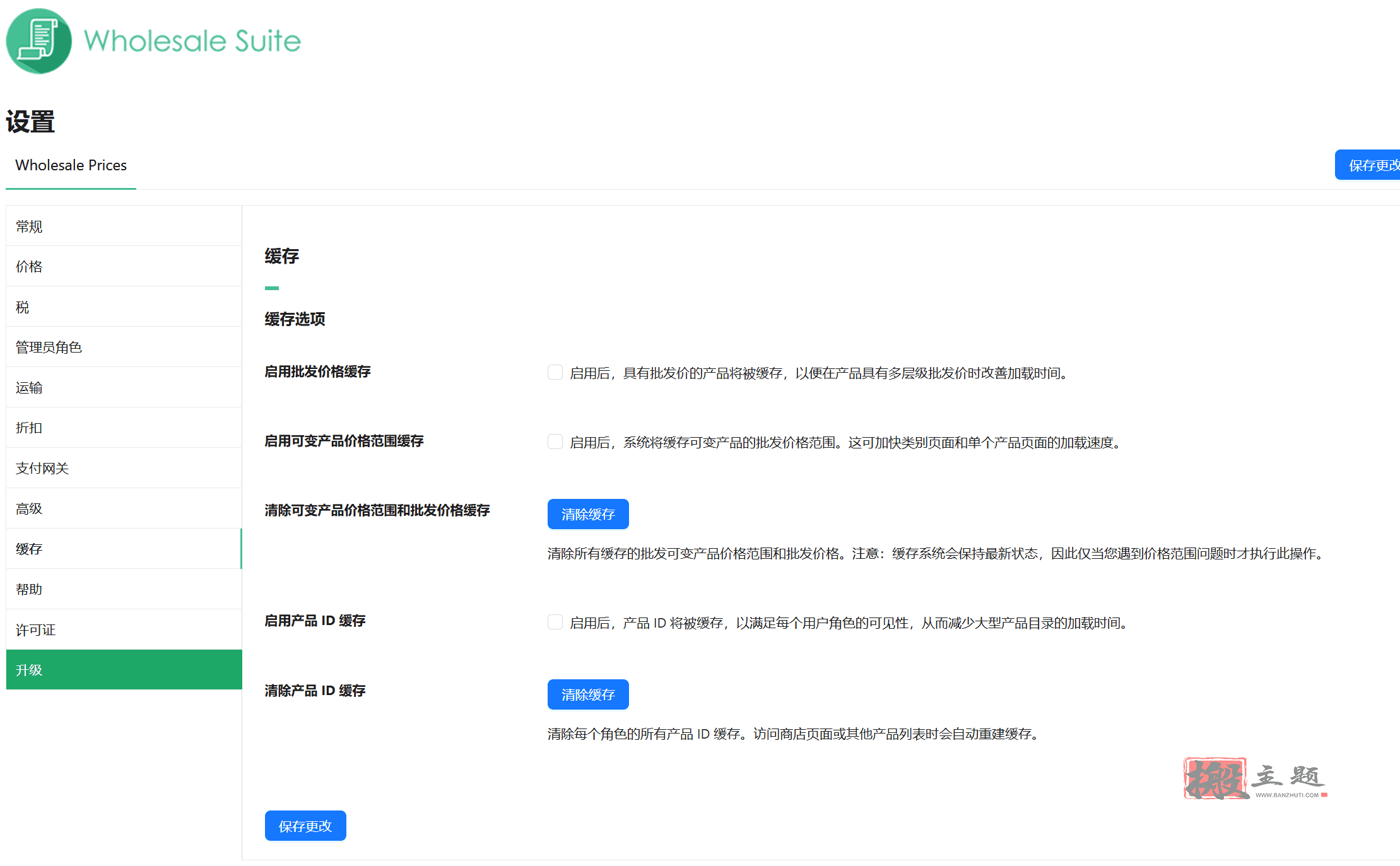
Task: Click the Wholesale Suite title text
Action: 192,41
